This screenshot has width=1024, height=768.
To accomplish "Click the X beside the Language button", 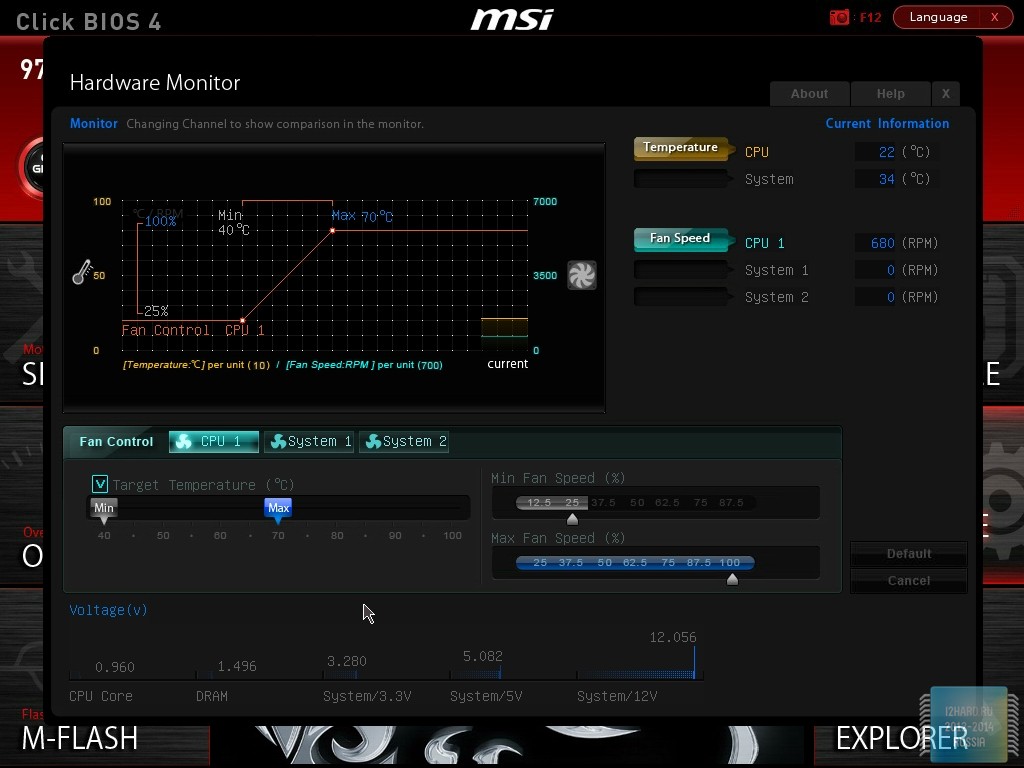I will 995,17.
